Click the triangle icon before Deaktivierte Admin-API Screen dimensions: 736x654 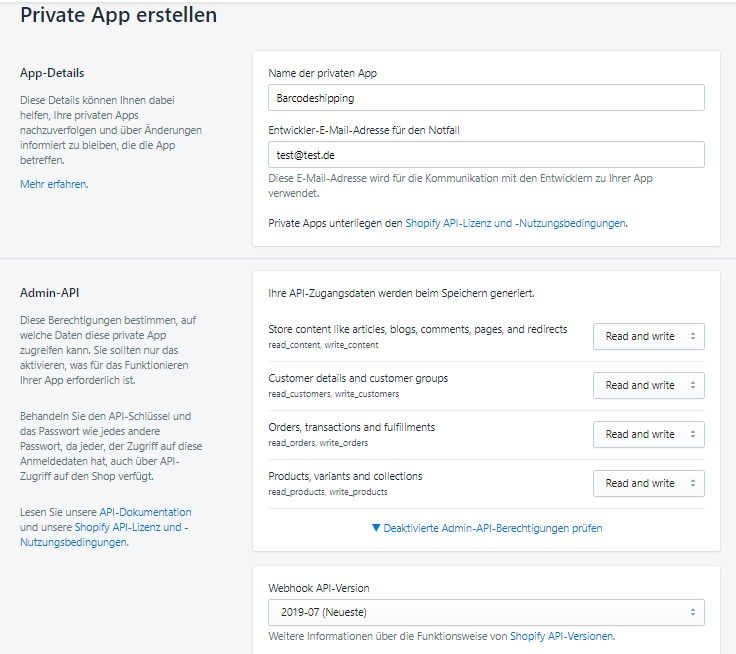pyautogui.click(x=376, y=528)
